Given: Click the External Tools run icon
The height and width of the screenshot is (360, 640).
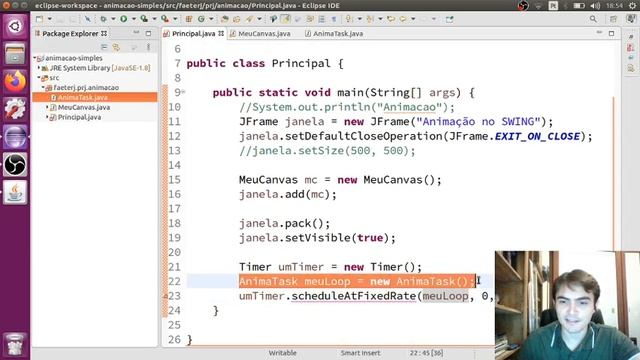Looking at the screenshot, I should pyautogui.click(x=164, y=19).
